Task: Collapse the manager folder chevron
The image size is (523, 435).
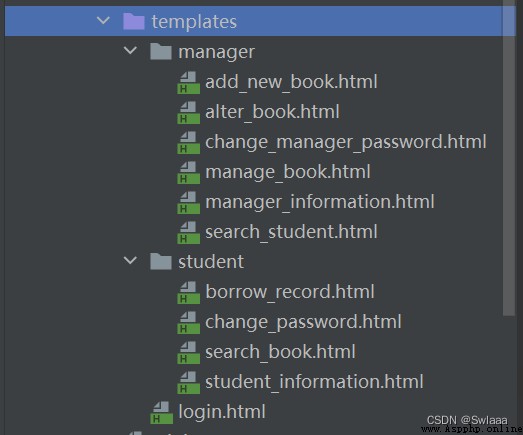Action: coord(130,51)
